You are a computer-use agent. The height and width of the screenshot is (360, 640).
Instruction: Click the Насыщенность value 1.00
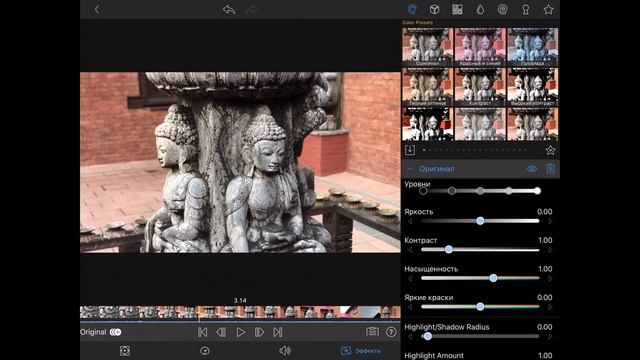coord(545,269)
